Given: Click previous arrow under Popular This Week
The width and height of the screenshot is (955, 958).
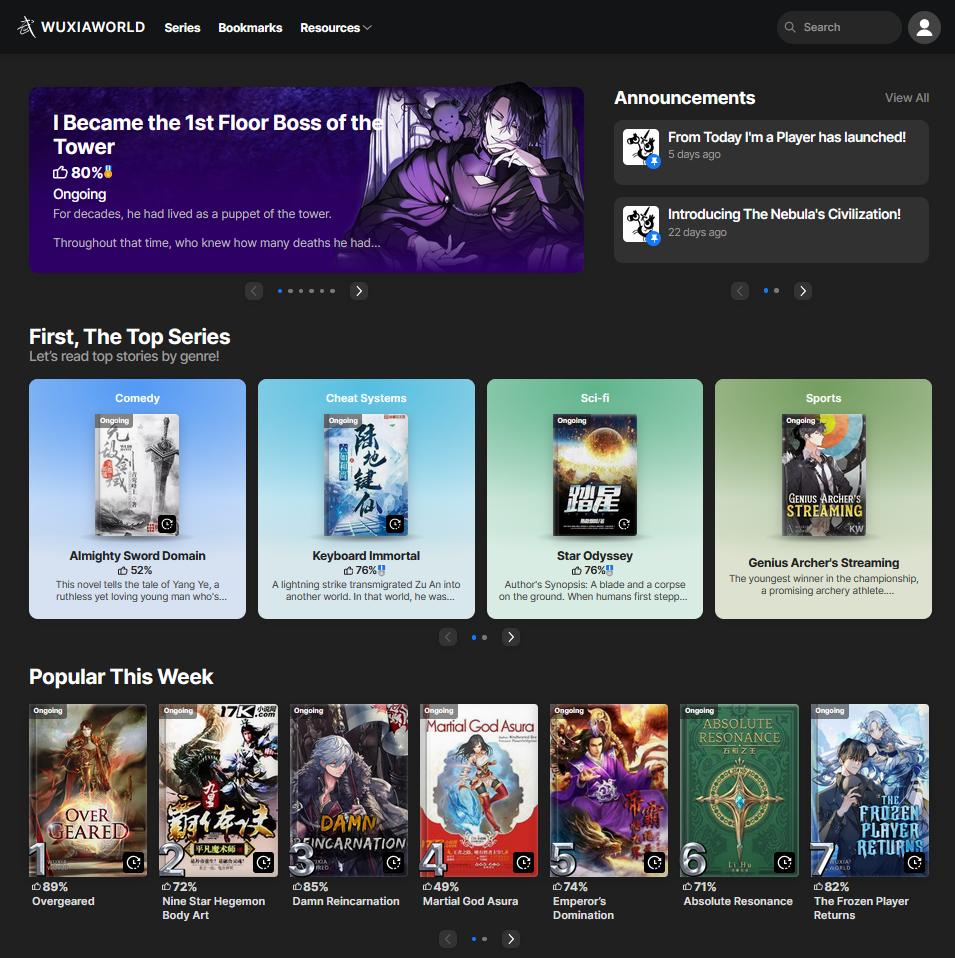Looking at the screenshot, I should click(x=448, y=938).
